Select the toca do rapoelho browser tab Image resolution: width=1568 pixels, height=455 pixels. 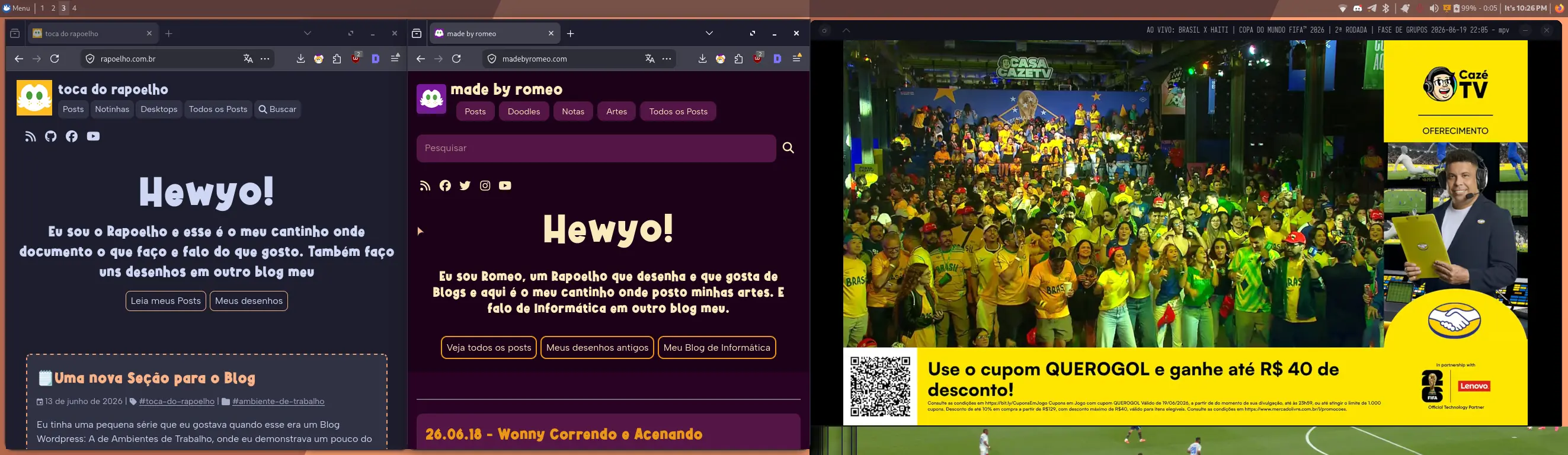coord(93,33)
